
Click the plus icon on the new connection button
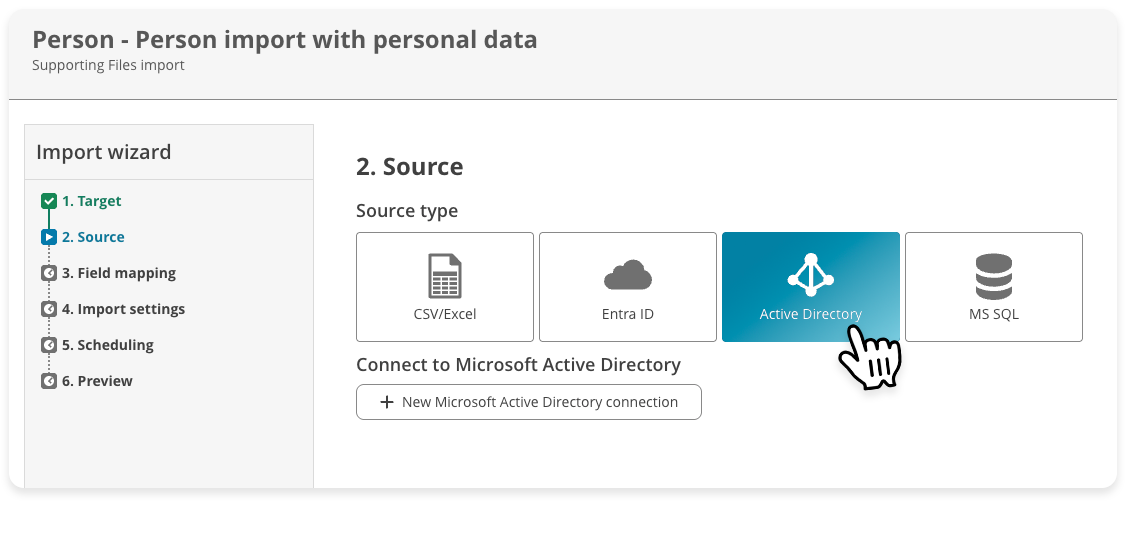[x=387, y=402]
